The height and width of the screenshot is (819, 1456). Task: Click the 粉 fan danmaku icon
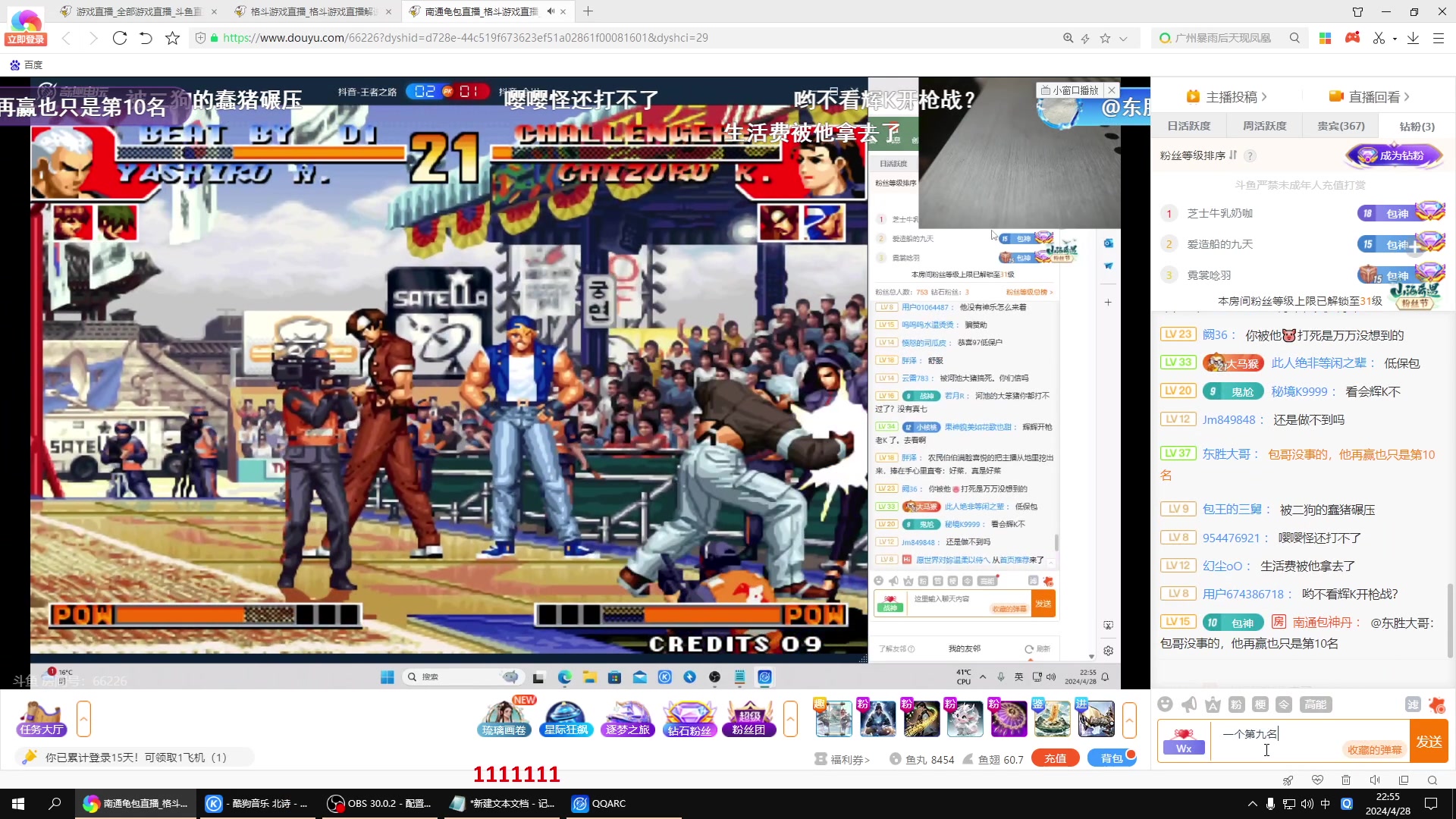[1236, 704]
